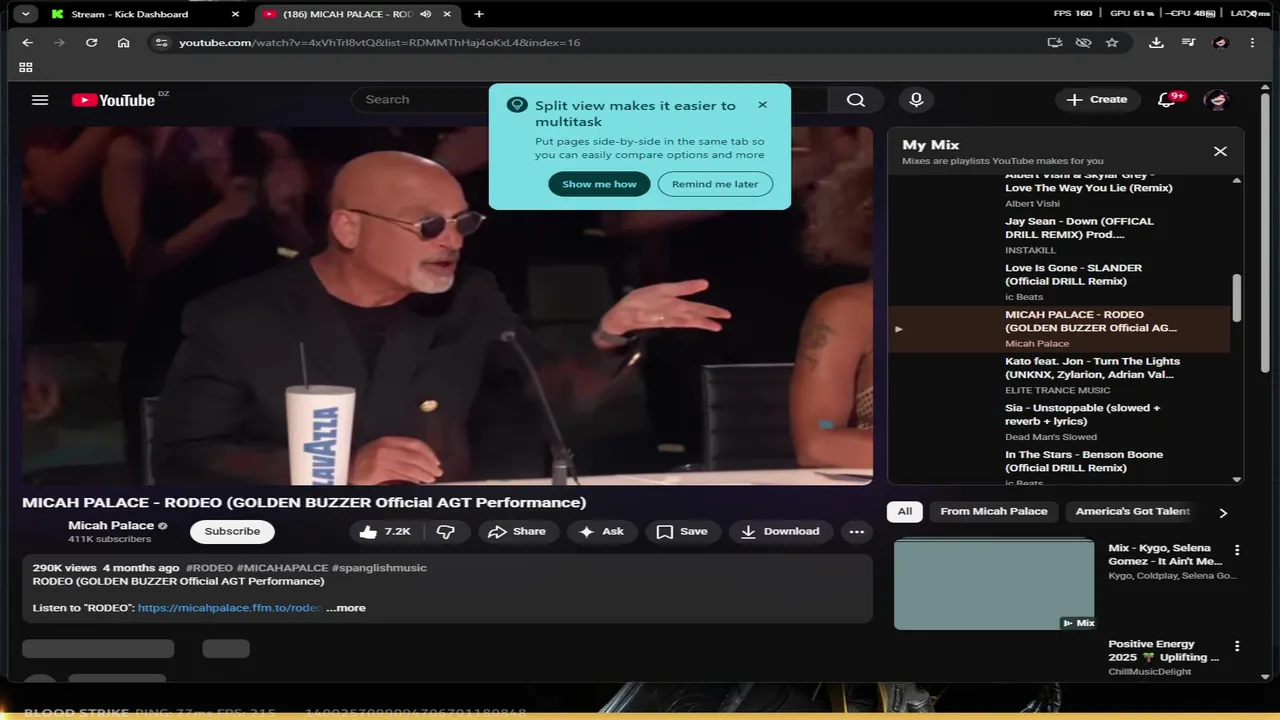Filter by America's Got Talent chip

[x=1133, y=512]
